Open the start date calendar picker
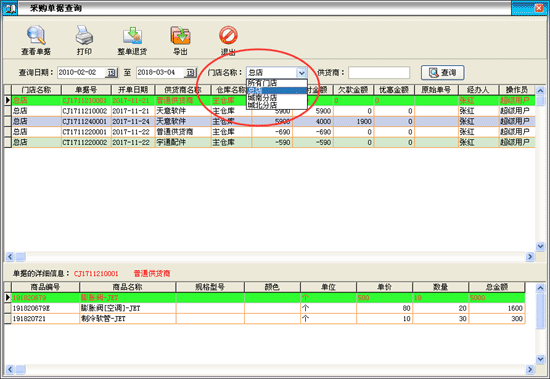The image size is (550, 379). (112, 73)
